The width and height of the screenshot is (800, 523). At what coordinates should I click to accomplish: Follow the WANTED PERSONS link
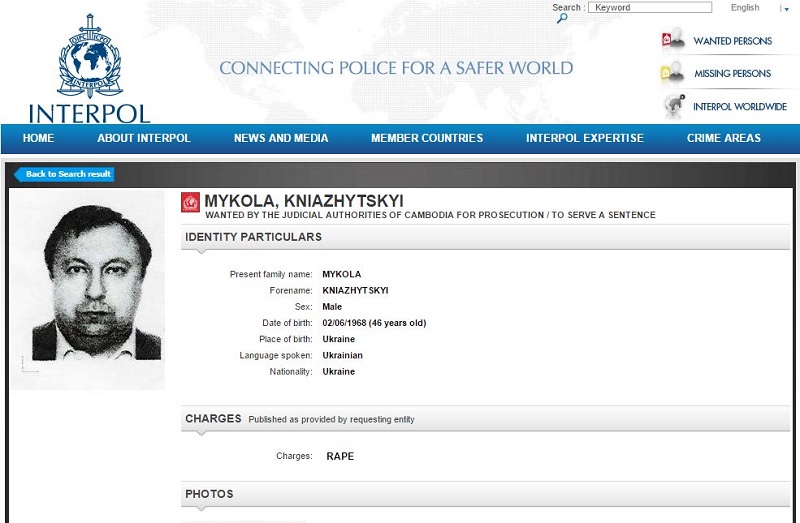[x=733, y=41]
